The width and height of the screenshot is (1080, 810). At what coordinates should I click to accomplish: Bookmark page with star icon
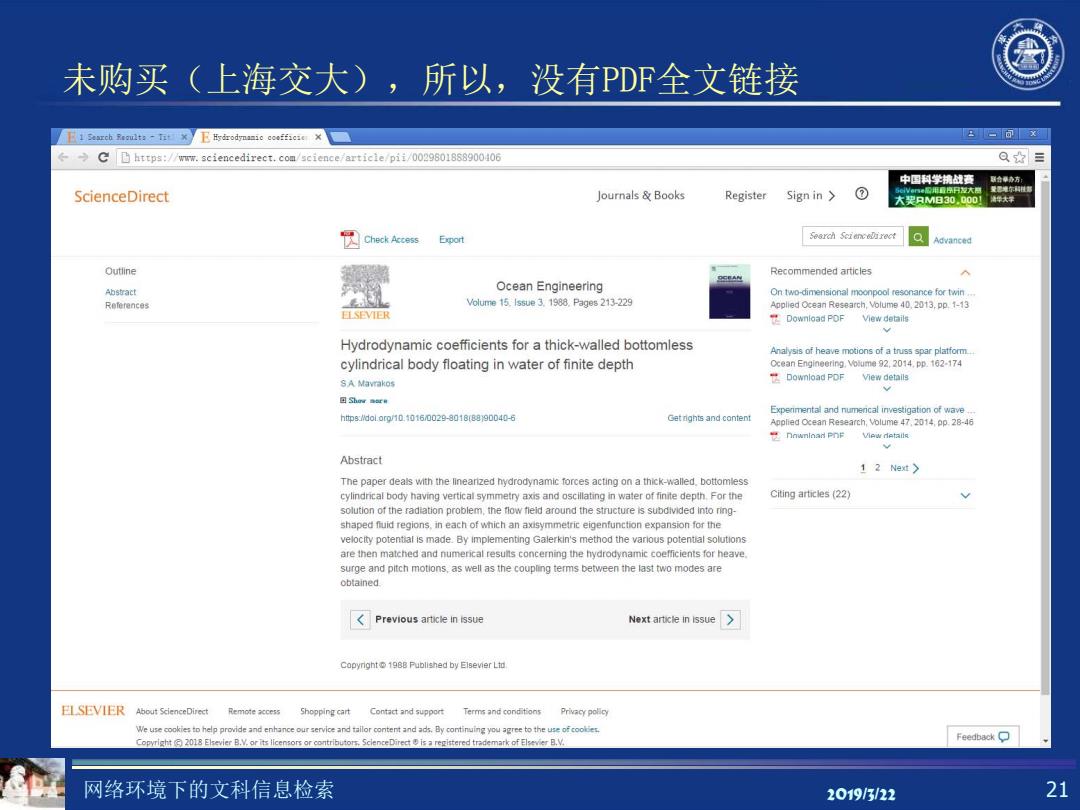pyautogui.click(x=1019, y=158)
